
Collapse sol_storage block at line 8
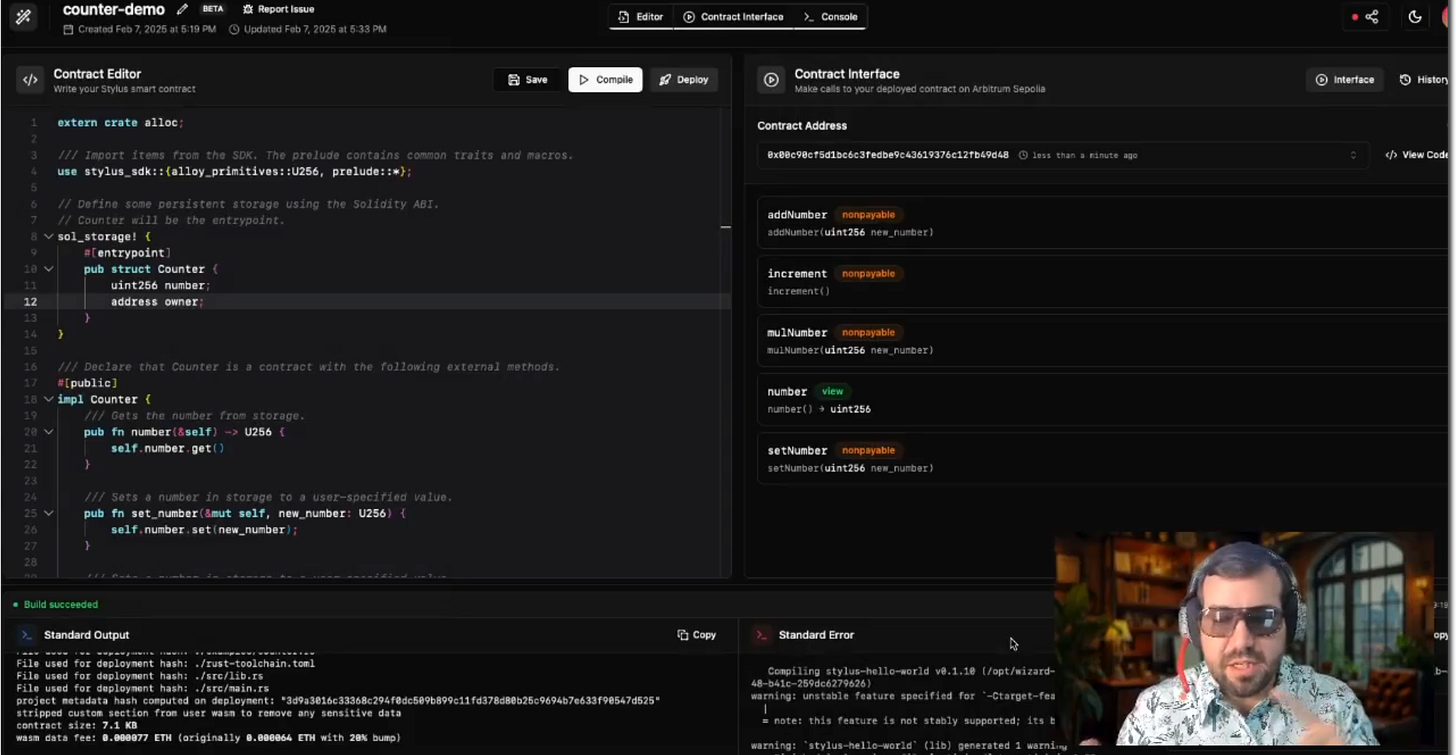tap(48, 237)
